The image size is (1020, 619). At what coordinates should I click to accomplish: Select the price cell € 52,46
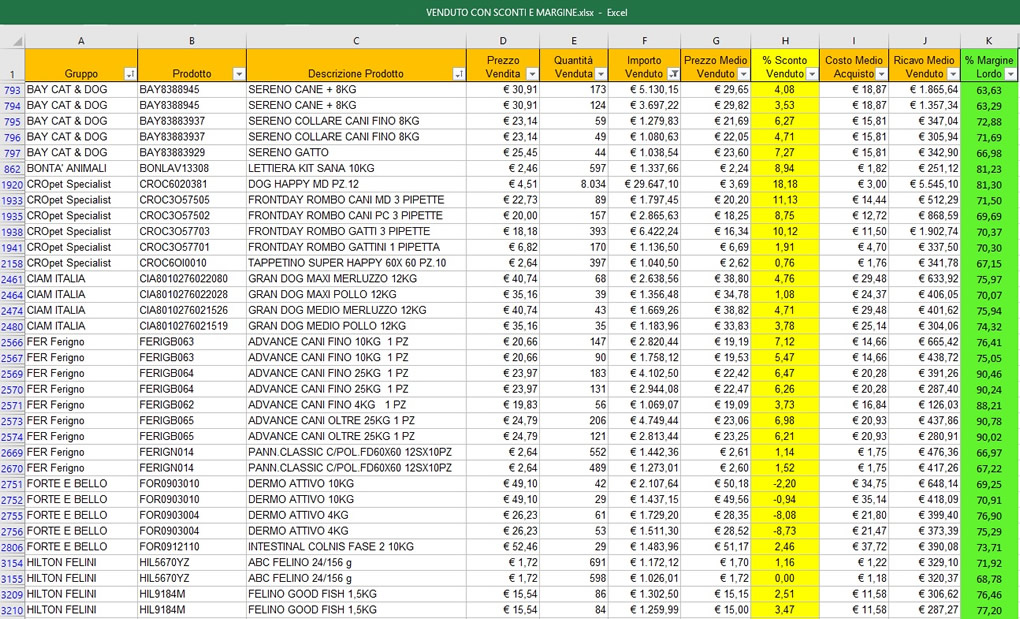pyautogui.click(x=503, y=547)
